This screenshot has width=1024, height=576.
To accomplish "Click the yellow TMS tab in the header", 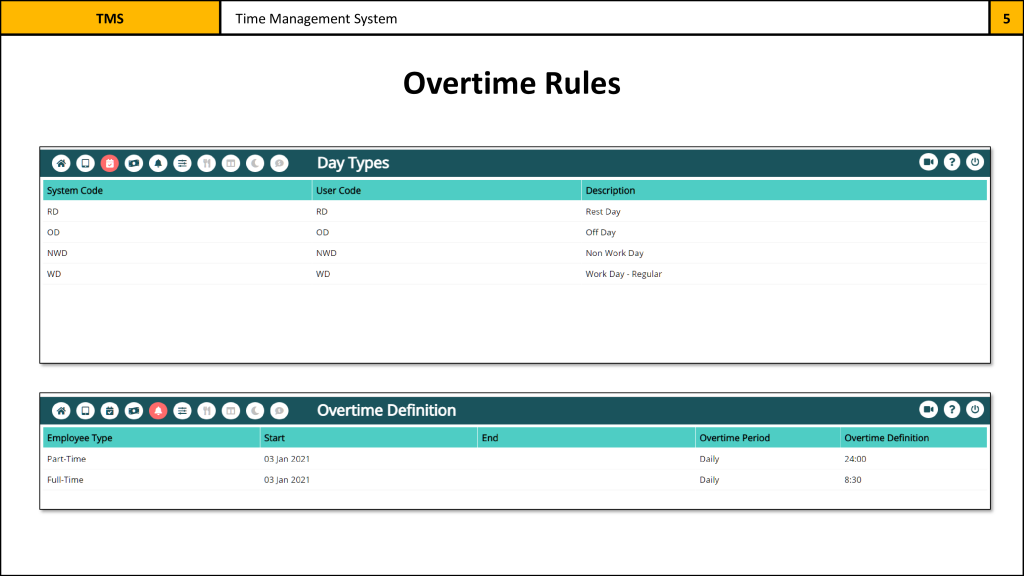I will pyautogui.click(x=110, y=18).
